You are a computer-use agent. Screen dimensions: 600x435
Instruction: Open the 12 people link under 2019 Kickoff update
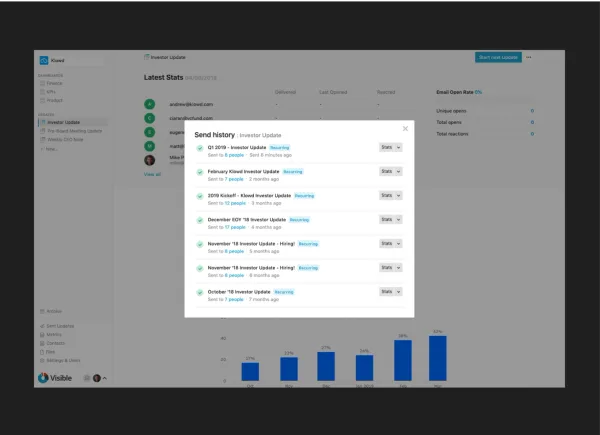235,204
